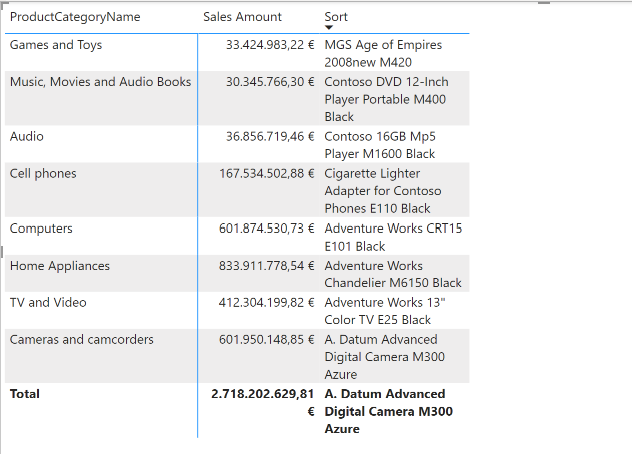The image size is (632, 454).
Task: Select the Cell phones category cell
Action: click(x=43, y=173)
